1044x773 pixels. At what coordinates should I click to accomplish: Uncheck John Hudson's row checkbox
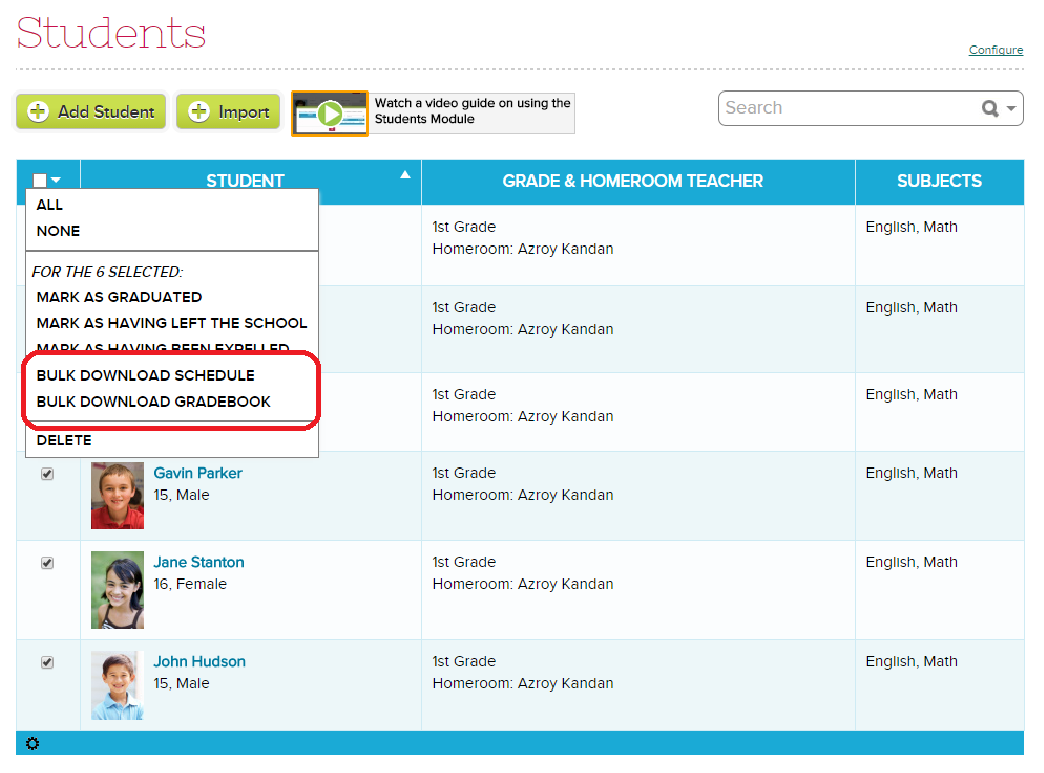47,662
